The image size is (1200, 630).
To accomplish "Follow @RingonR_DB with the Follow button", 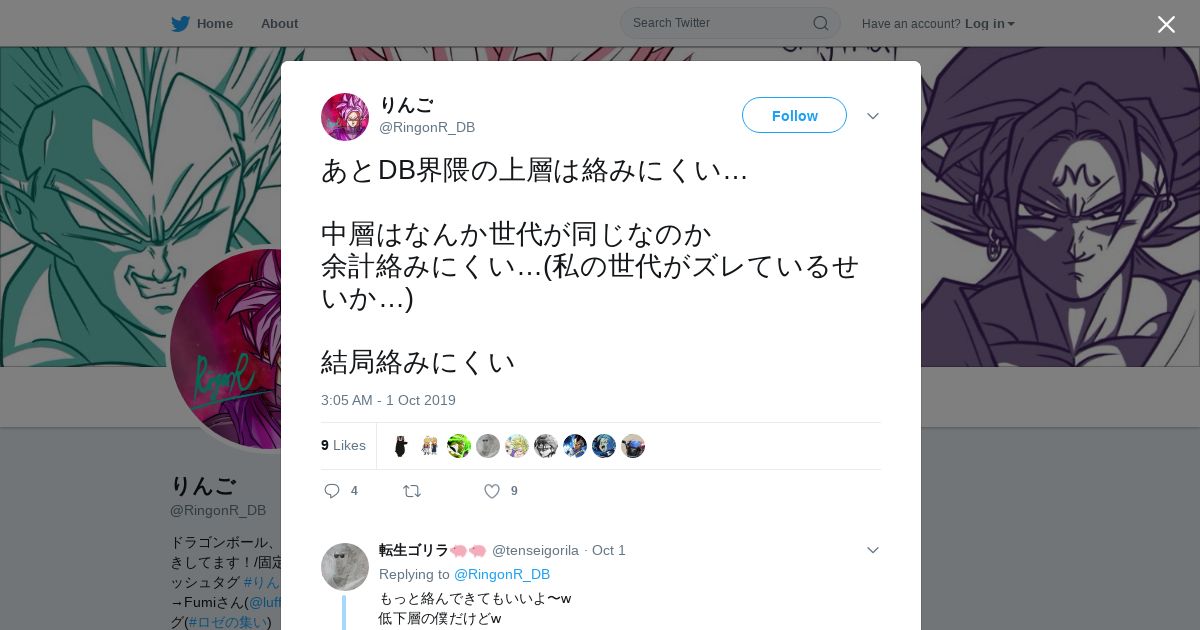I will [x=794, y=115].
